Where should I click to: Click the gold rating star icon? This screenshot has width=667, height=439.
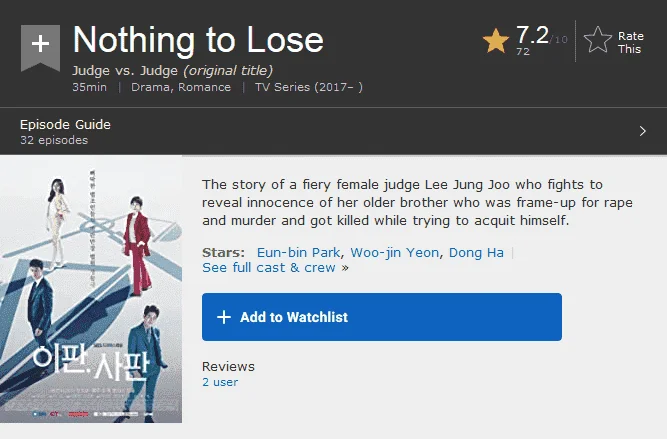(x=496, y=41)
